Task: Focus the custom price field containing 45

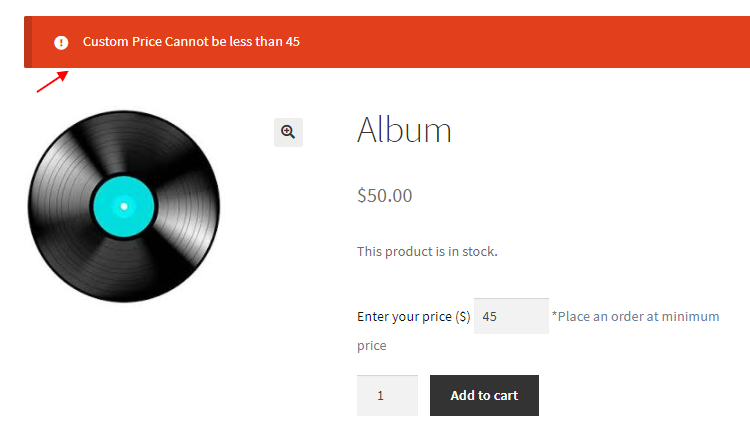Action: (x=511, y=316)
